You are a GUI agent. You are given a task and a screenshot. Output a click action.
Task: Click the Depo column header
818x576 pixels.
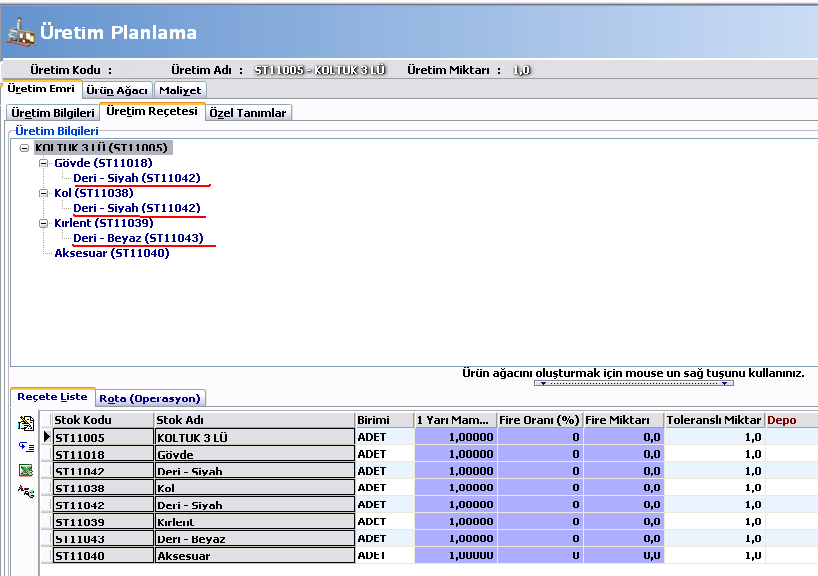pyautogui.click(x=791, y=420)
